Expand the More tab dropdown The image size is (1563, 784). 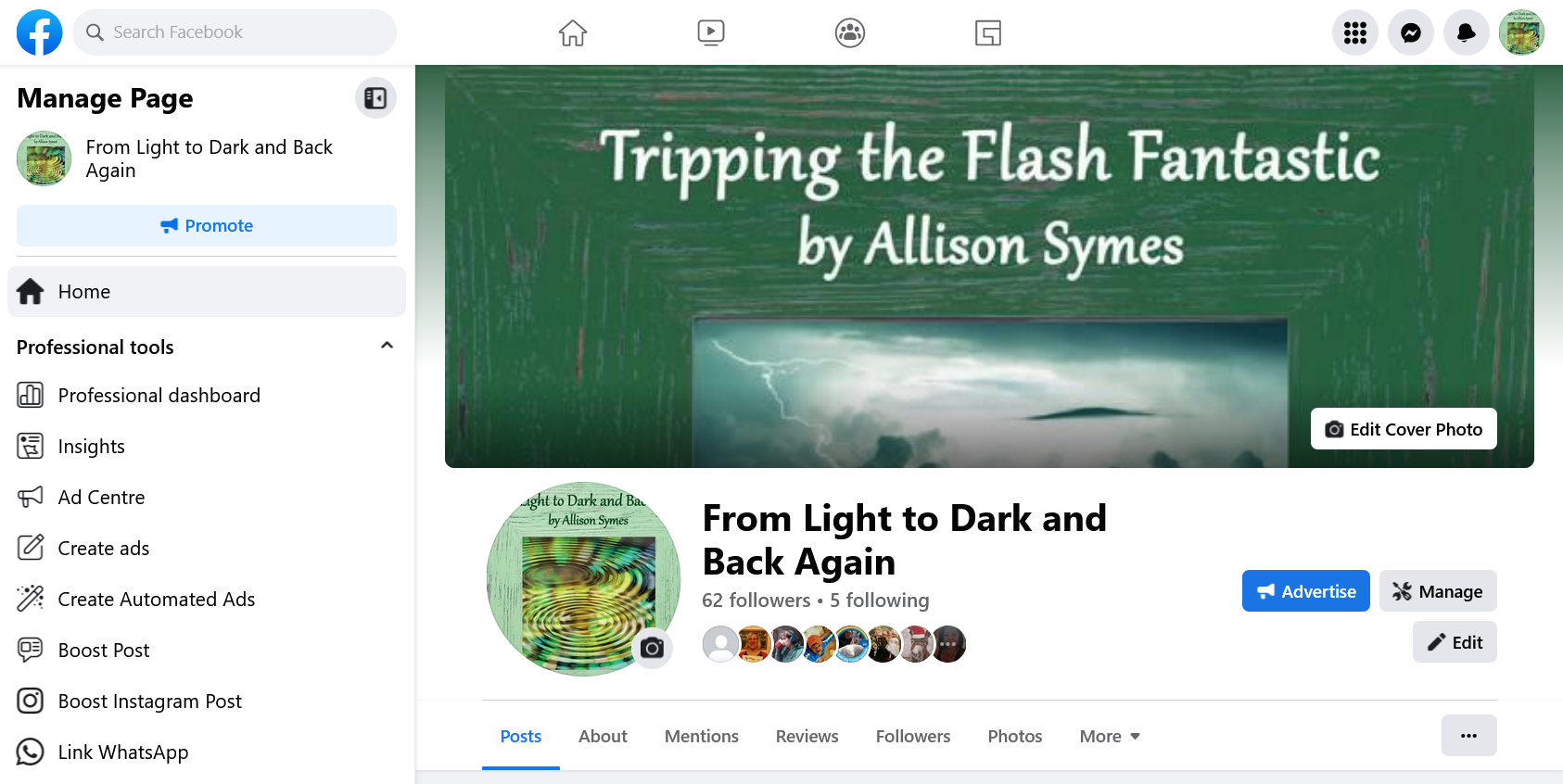(x=1110, y=737)
